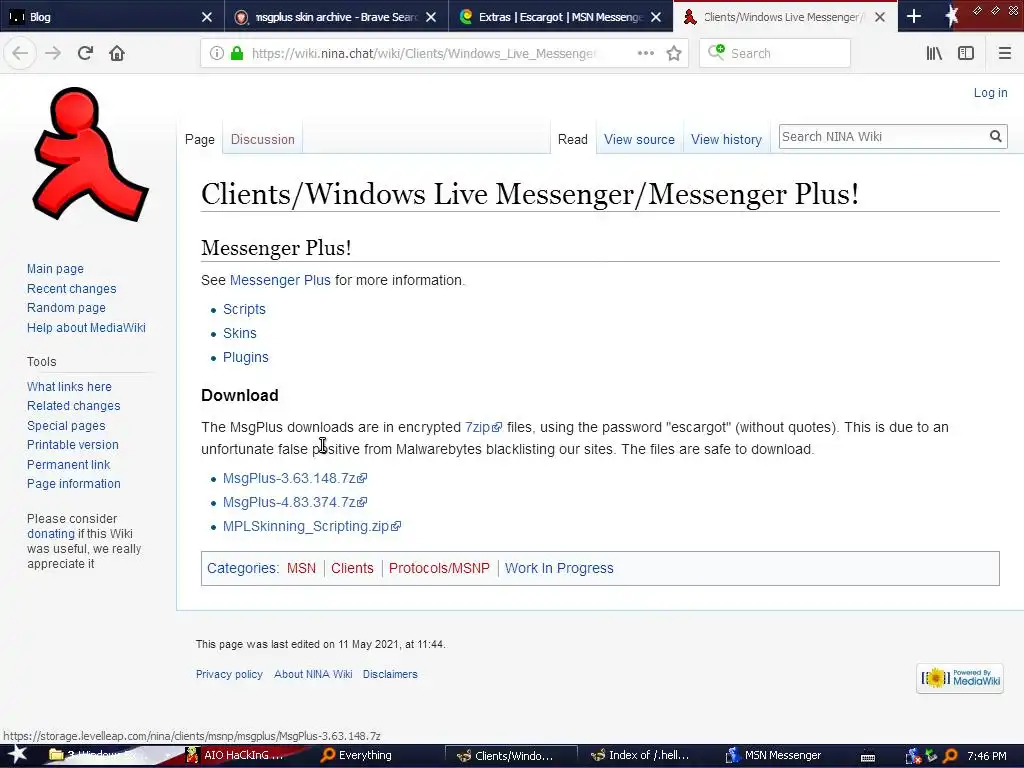Open Page information link
The height and width of the screenshot is (768, 1024).
point(74,484)
